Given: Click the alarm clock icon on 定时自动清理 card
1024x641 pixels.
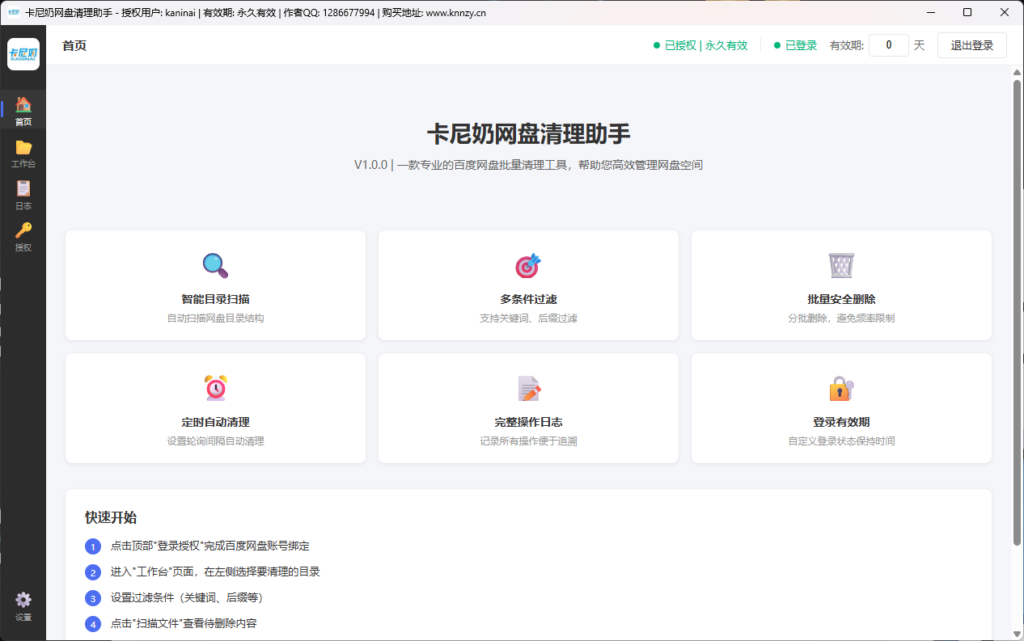Looking at the screenshot, I should point(214,390).
